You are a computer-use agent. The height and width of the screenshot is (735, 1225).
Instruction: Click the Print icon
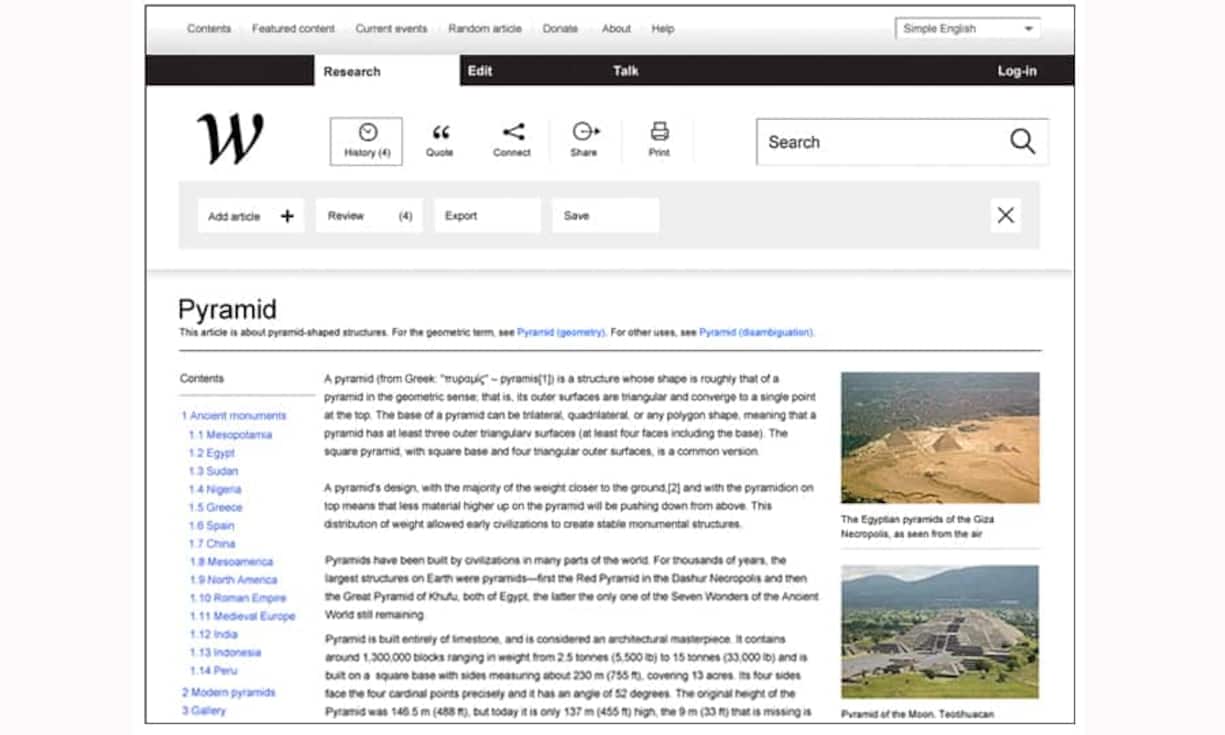659,131
